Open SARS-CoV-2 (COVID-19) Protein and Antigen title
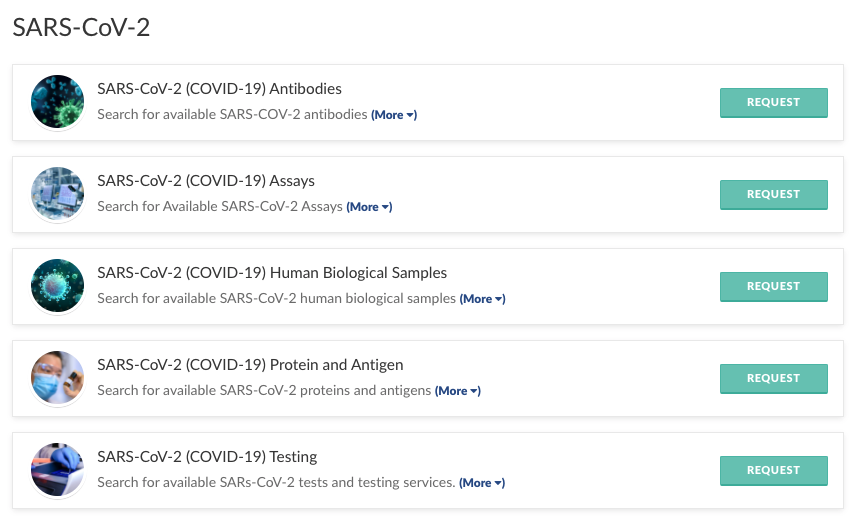Viewport: 852px width, 528px height. [x=250, y=365]
